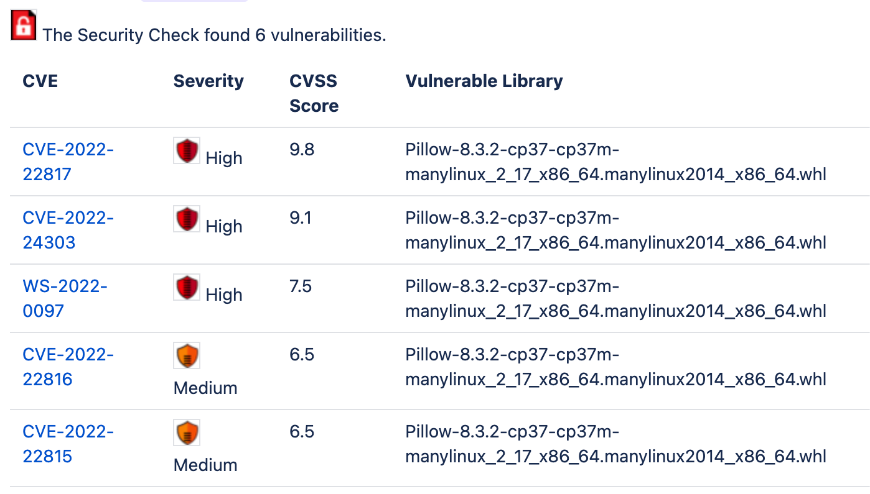
Task: Click the Medium severity shield for CVE-2022-22816
Action: (x=186, y=356)
